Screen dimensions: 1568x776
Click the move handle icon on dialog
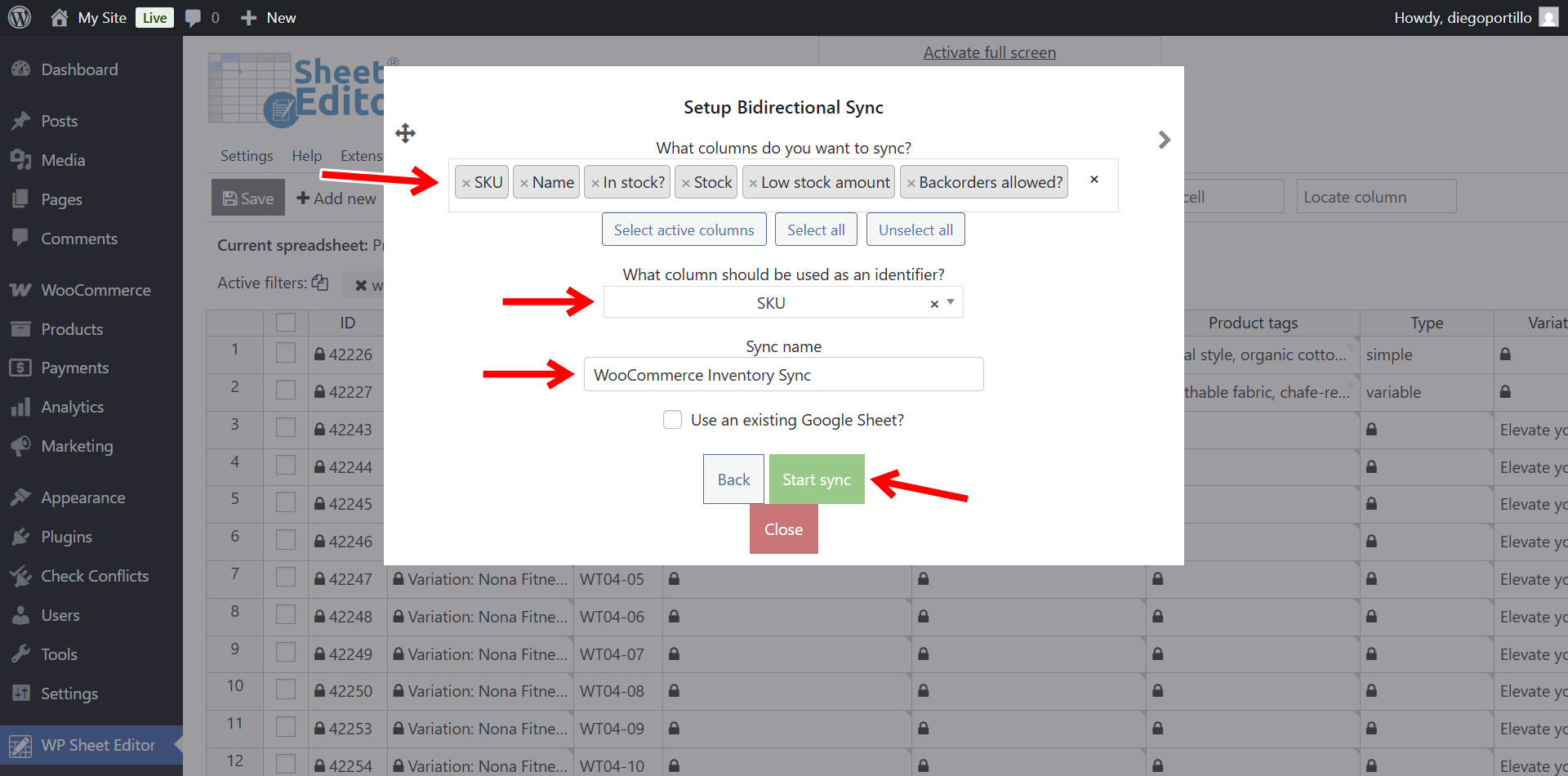(x=405, y=133)
